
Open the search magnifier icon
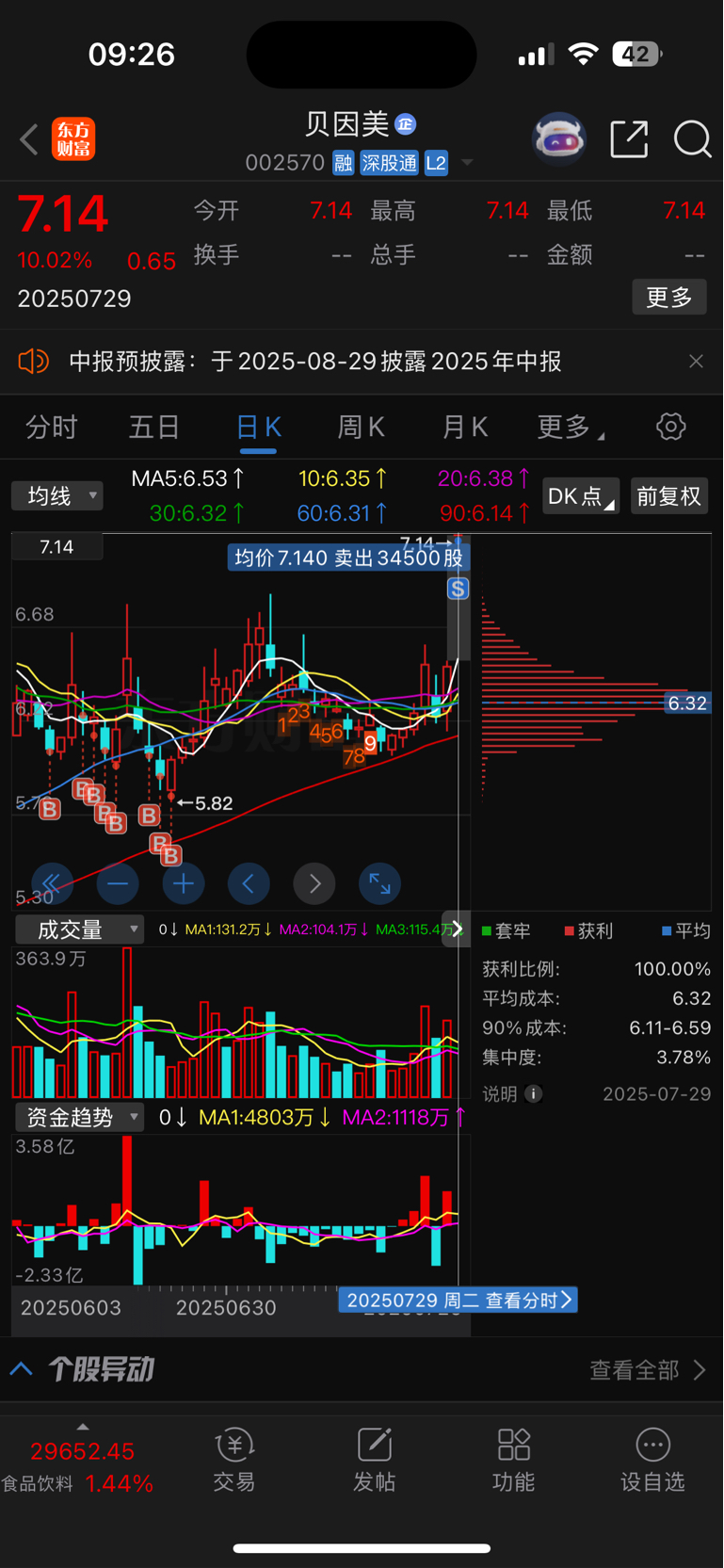click(x=692, y=139)
